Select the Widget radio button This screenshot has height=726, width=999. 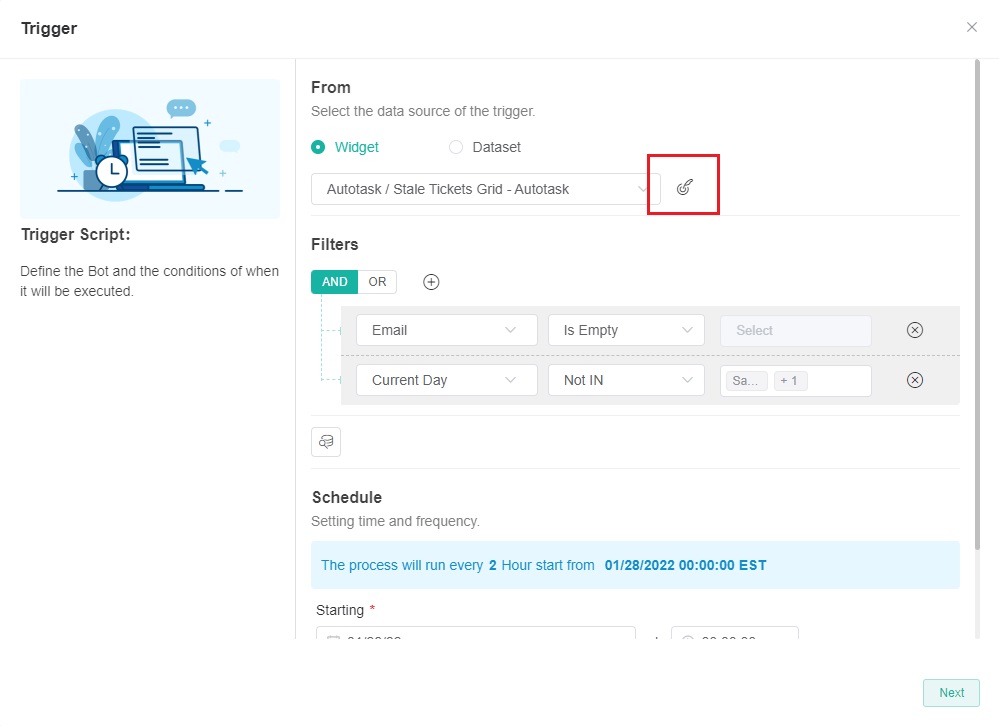pos(318,147)
